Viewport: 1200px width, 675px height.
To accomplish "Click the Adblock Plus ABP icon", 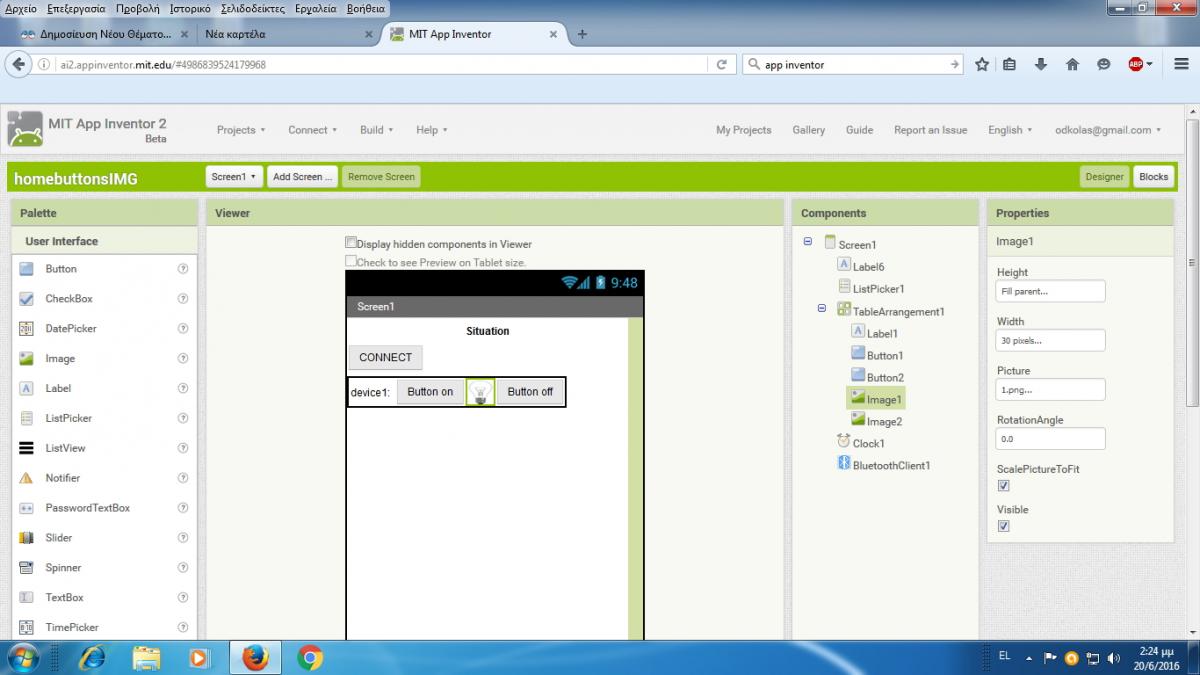I will (x=1136, y=64).
